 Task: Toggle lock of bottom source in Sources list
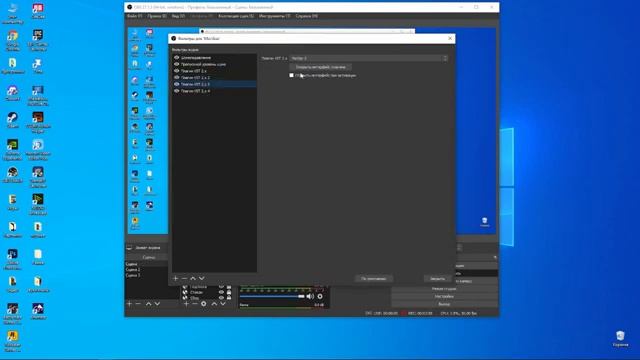click(229, 298)
